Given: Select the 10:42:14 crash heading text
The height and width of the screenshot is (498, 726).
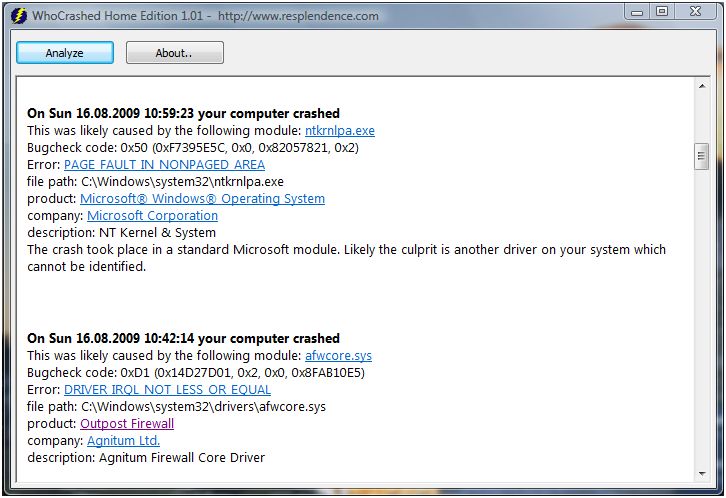Looking at the screenshot, I should pyautogui.click(x=183, y=338).
